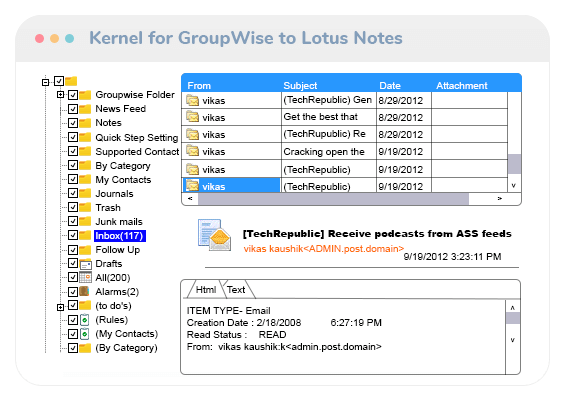Select the All(200) tree item label
565x401 pixels.
pos(113,278)
